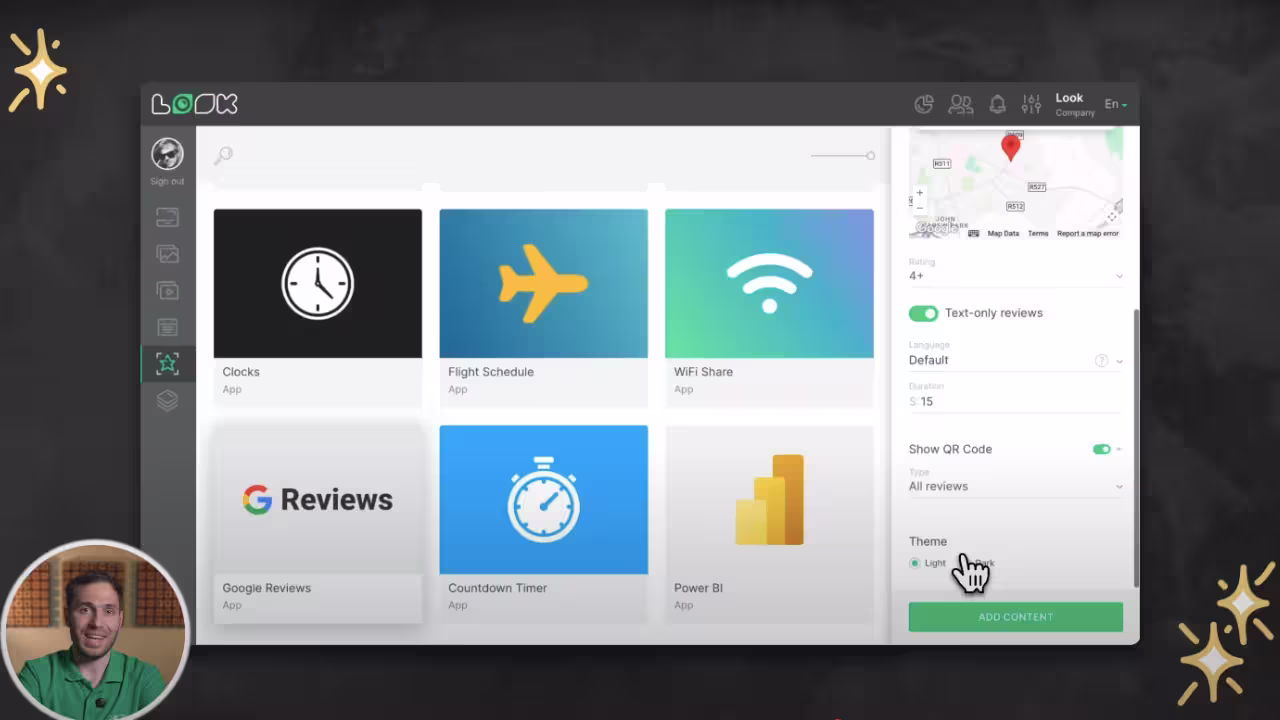Click the Language help question mark icon
1280x720 pixels.
pyautogui.click(x=1101, y=360)
